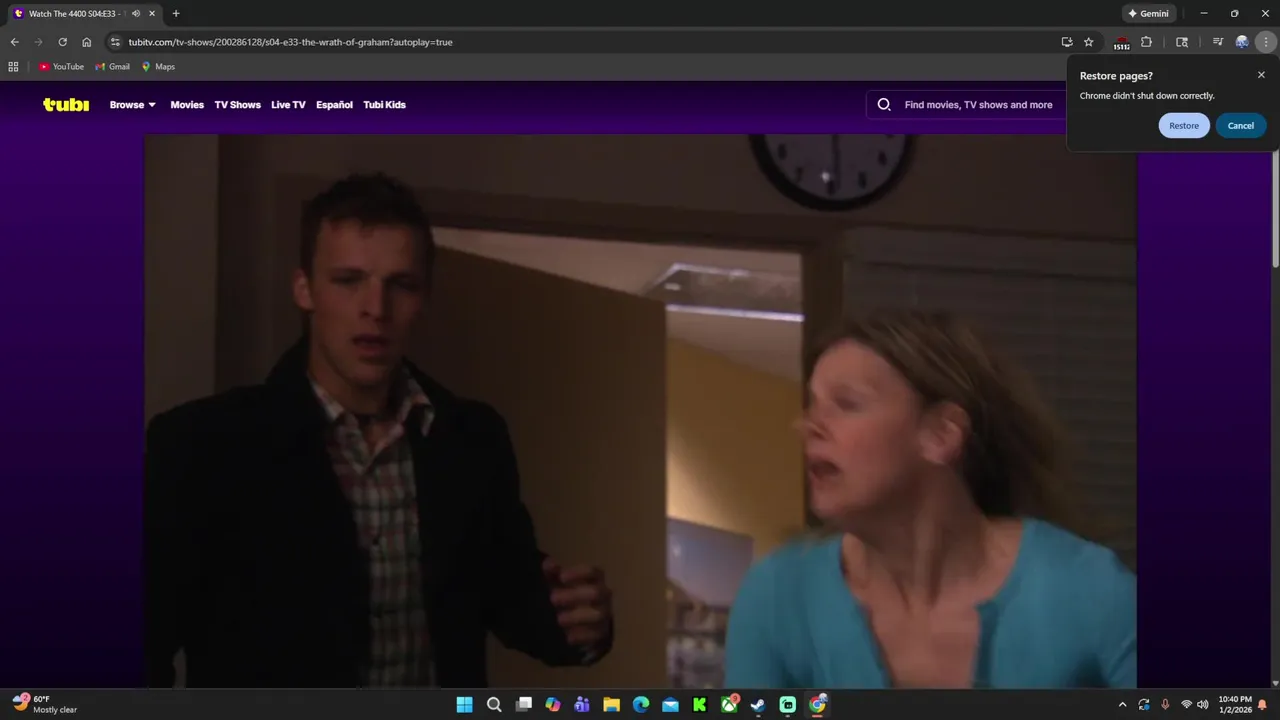Mute the tab using its audio icon
The image size is (1280, 720).
(136, 14)
